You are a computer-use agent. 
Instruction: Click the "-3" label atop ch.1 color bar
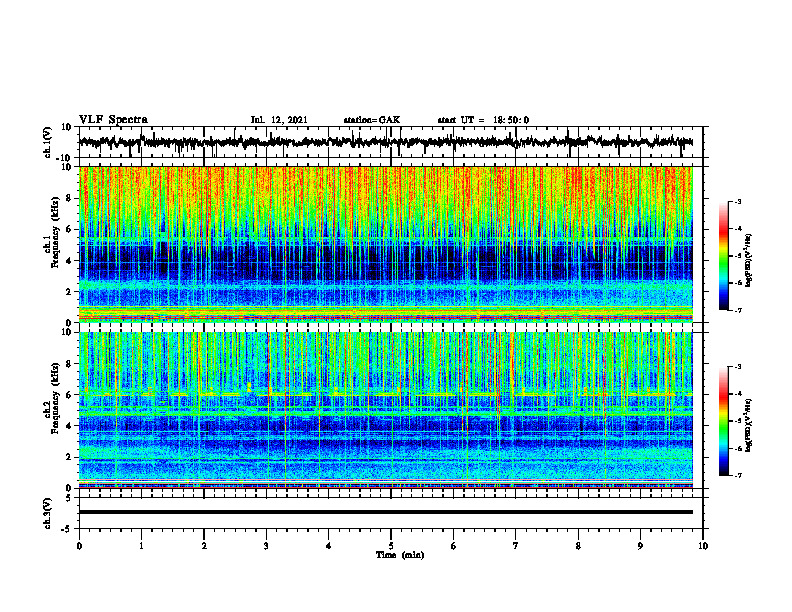[737, 201]
